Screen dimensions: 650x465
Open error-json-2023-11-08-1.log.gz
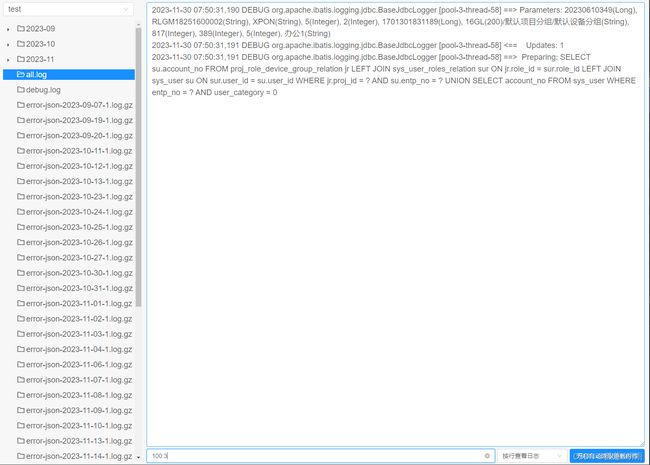[79, 395]
